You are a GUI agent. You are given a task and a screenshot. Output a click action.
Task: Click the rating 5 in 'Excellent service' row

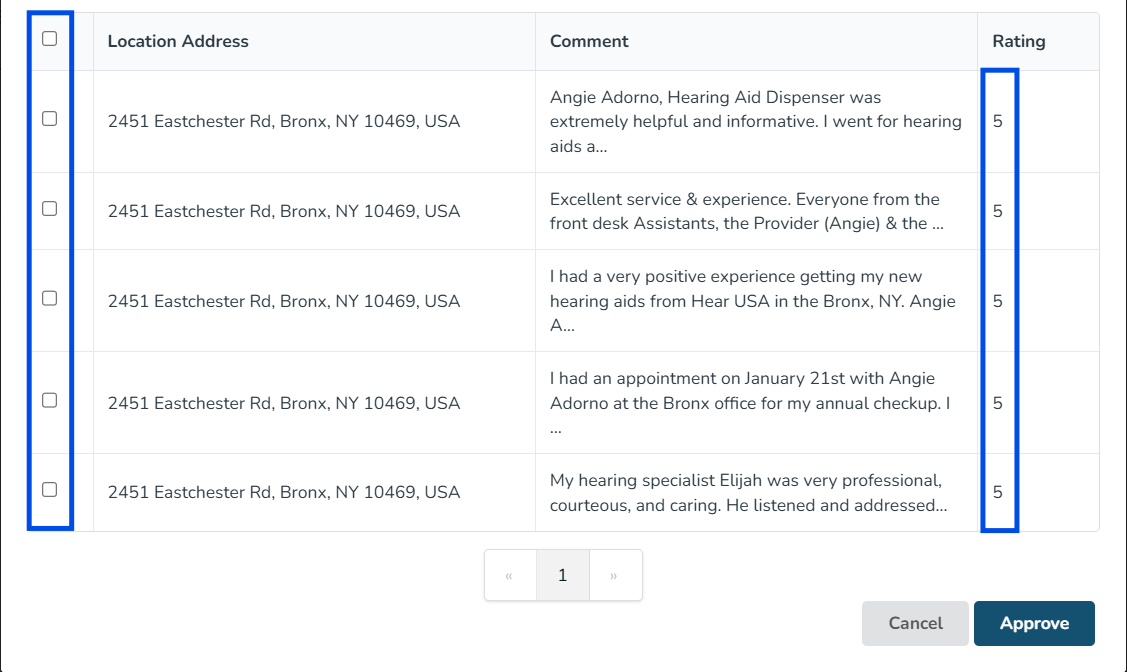998,212
